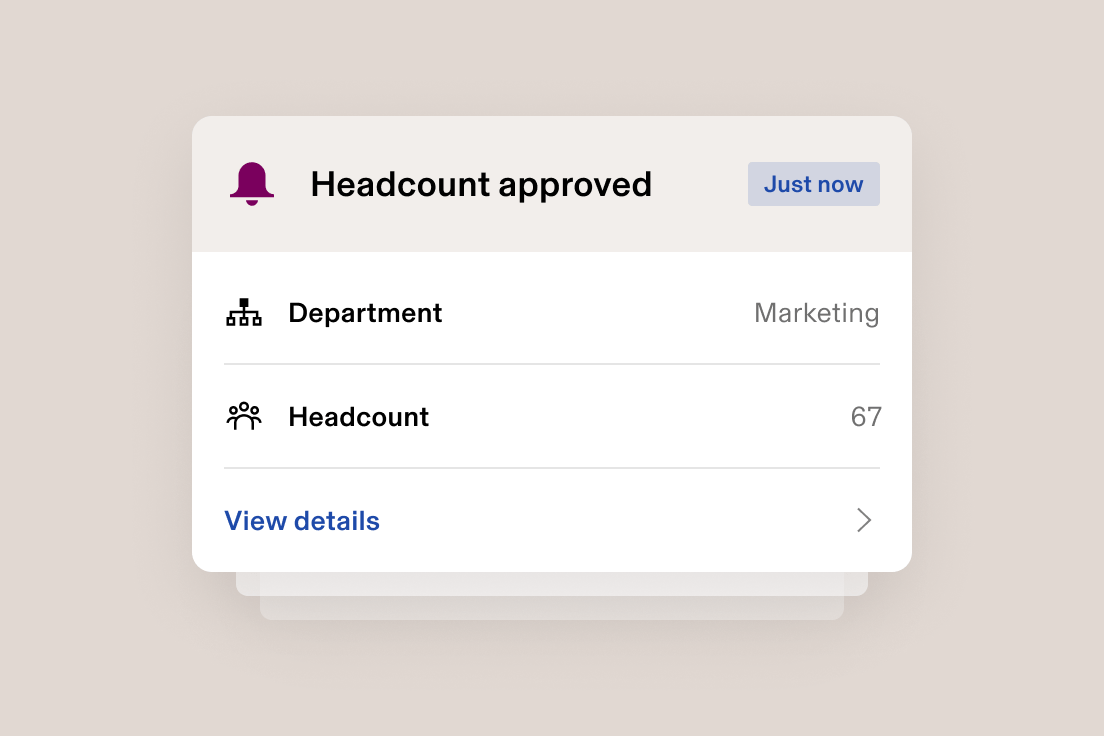The image size is (1104, 736).
Task: Open the bell alert to view notifications
Action: tap(252, 184)
